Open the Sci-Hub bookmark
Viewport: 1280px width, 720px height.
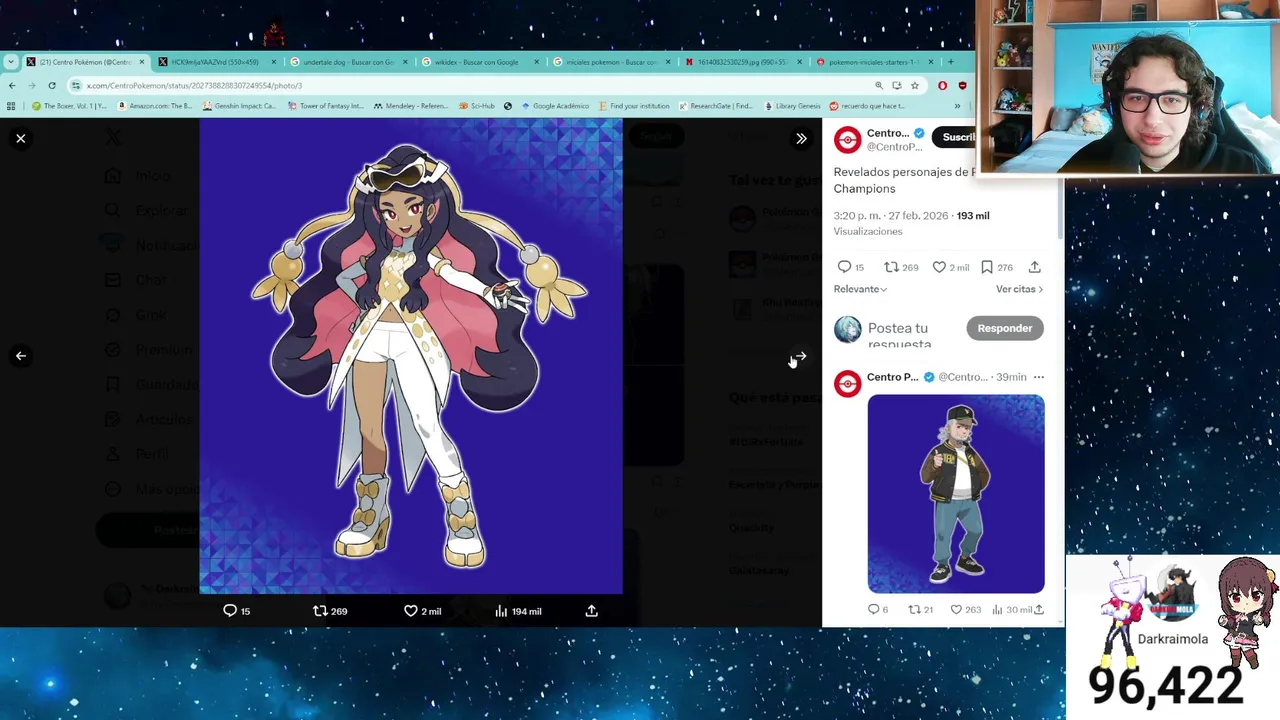click(476, 106)
